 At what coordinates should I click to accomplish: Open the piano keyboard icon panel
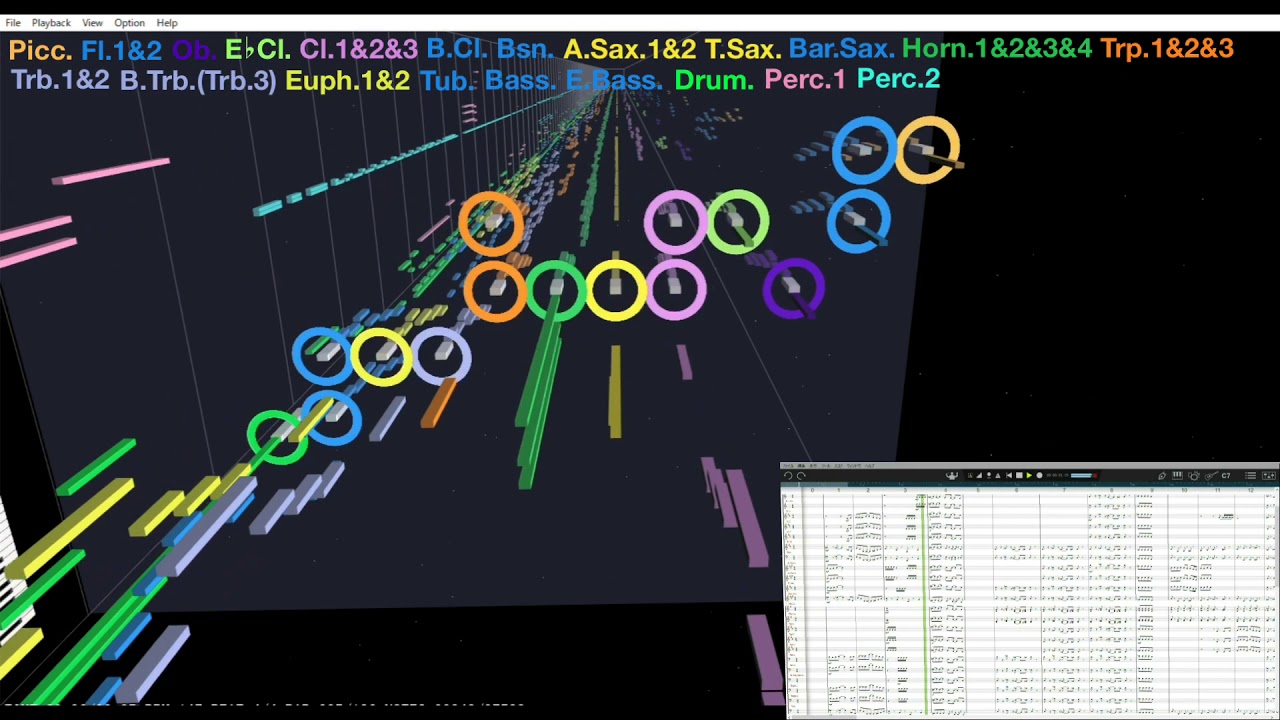coord(1177,475)
